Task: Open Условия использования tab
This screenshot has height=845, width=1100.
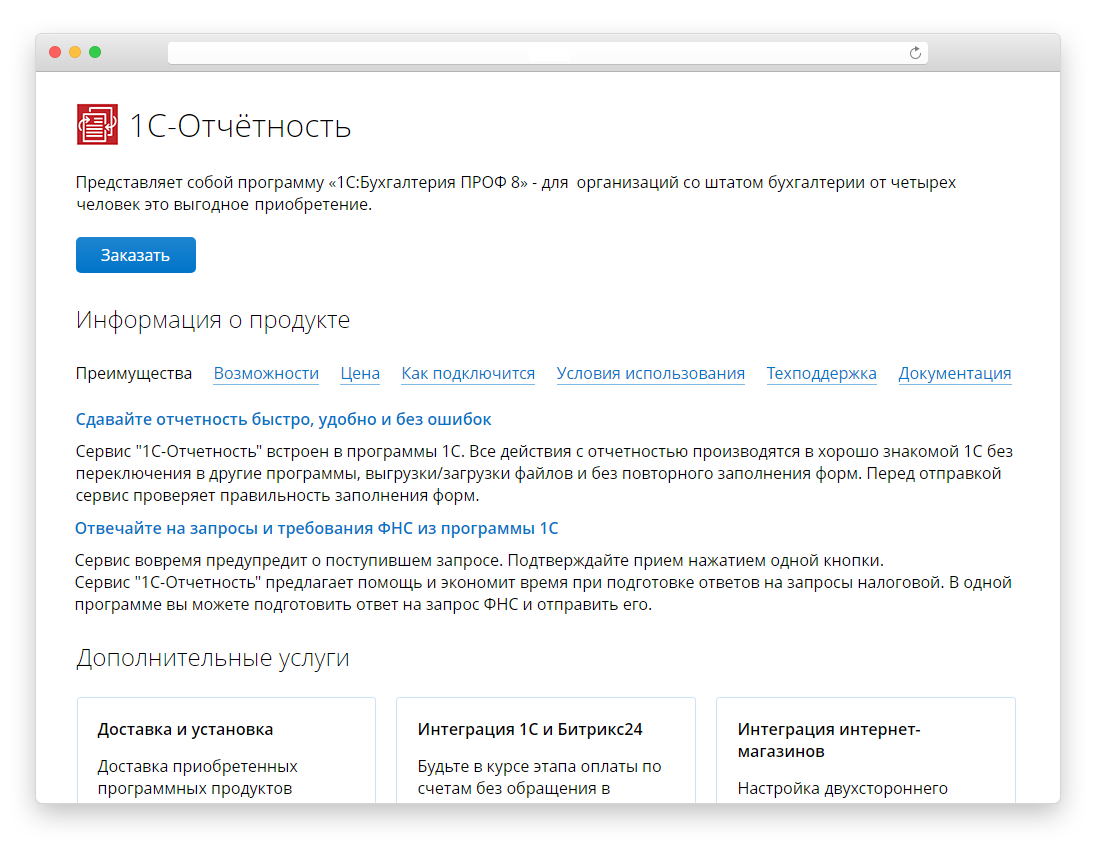Action: pyautogui.click(x=650, y=373)
